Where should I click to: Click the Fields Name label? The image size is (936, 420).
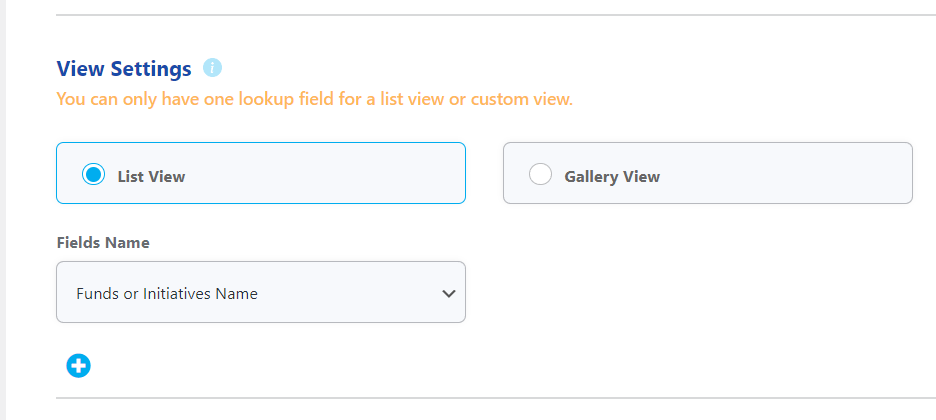point(103,243)
